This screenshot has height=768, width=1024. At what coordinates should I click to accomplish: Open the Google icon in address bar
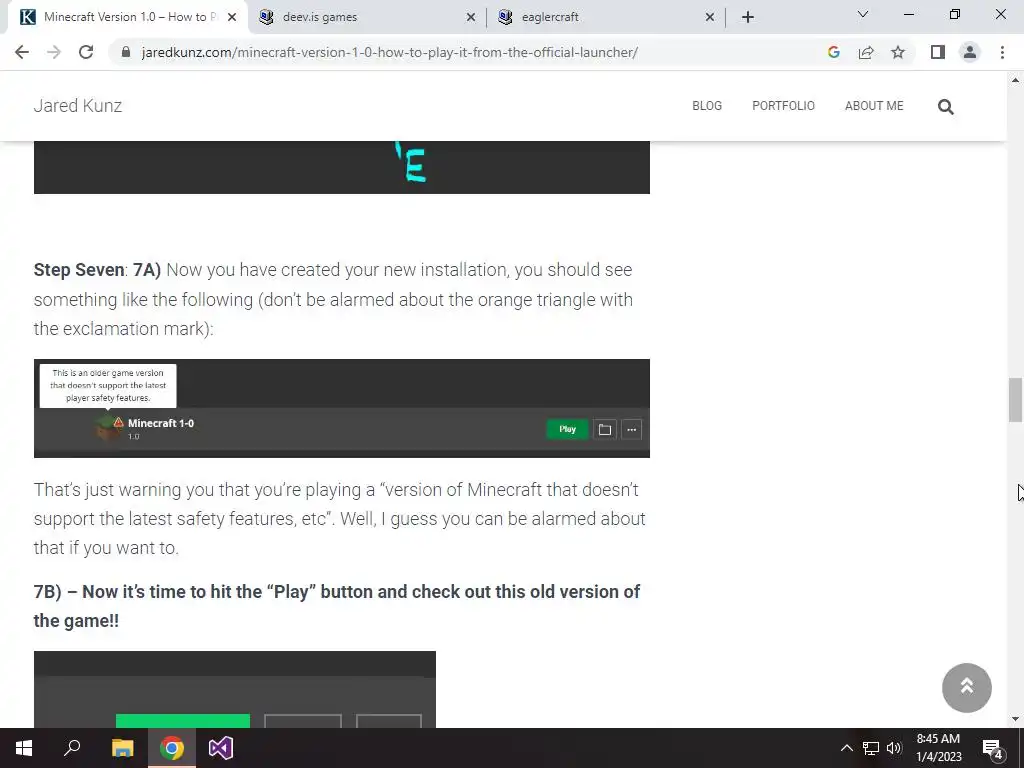[x=833, y=52]
